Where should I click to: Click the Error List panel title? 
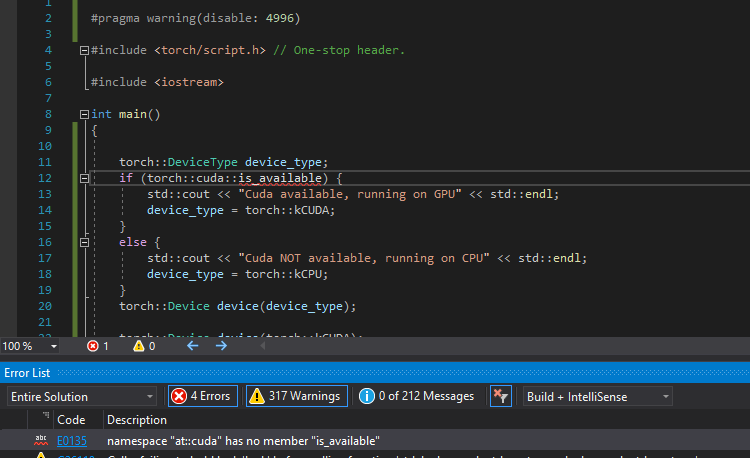click(27, 373)
